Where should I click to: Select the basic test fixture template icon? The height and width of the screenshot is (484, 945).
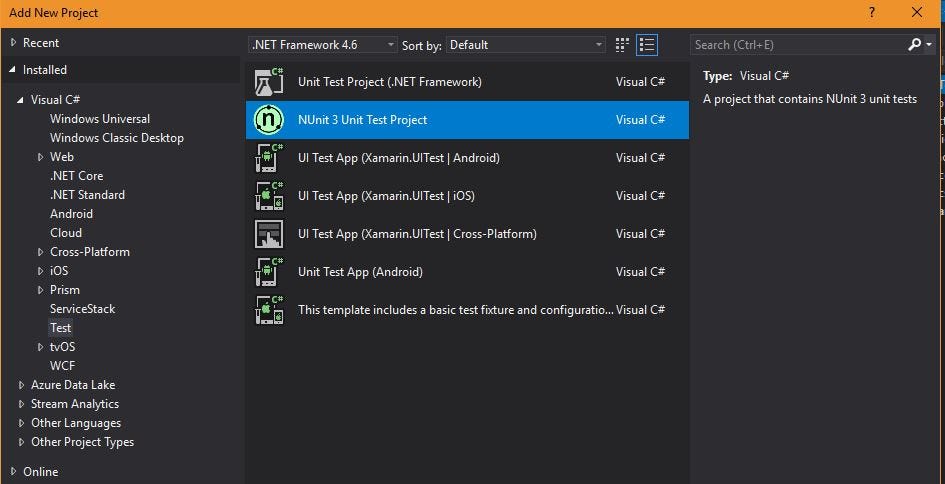(x=270, y=310)
